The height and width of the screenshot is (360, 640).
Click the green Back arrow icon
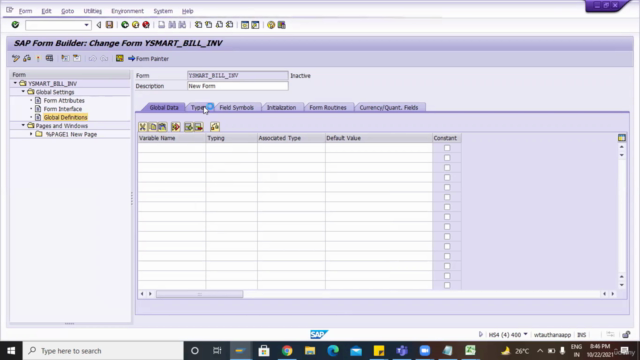coord(125,25)
